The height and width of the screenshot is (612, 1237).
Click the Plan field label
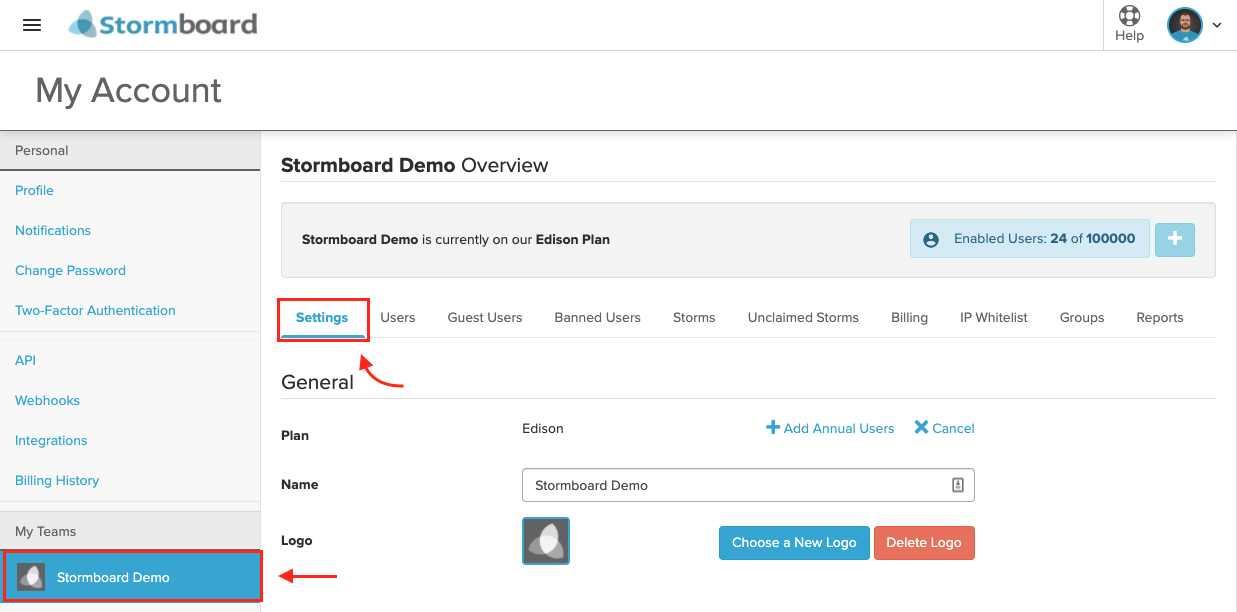pyautogui.click(x=295, y=435)
